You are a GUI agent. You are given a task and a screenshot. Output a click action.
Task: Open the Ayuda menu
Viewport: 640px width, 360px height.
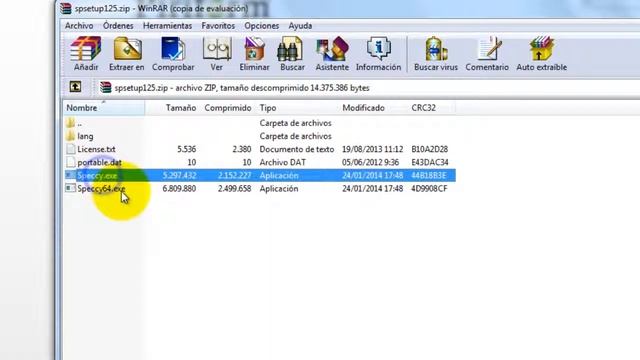click(x=300, y=26)
